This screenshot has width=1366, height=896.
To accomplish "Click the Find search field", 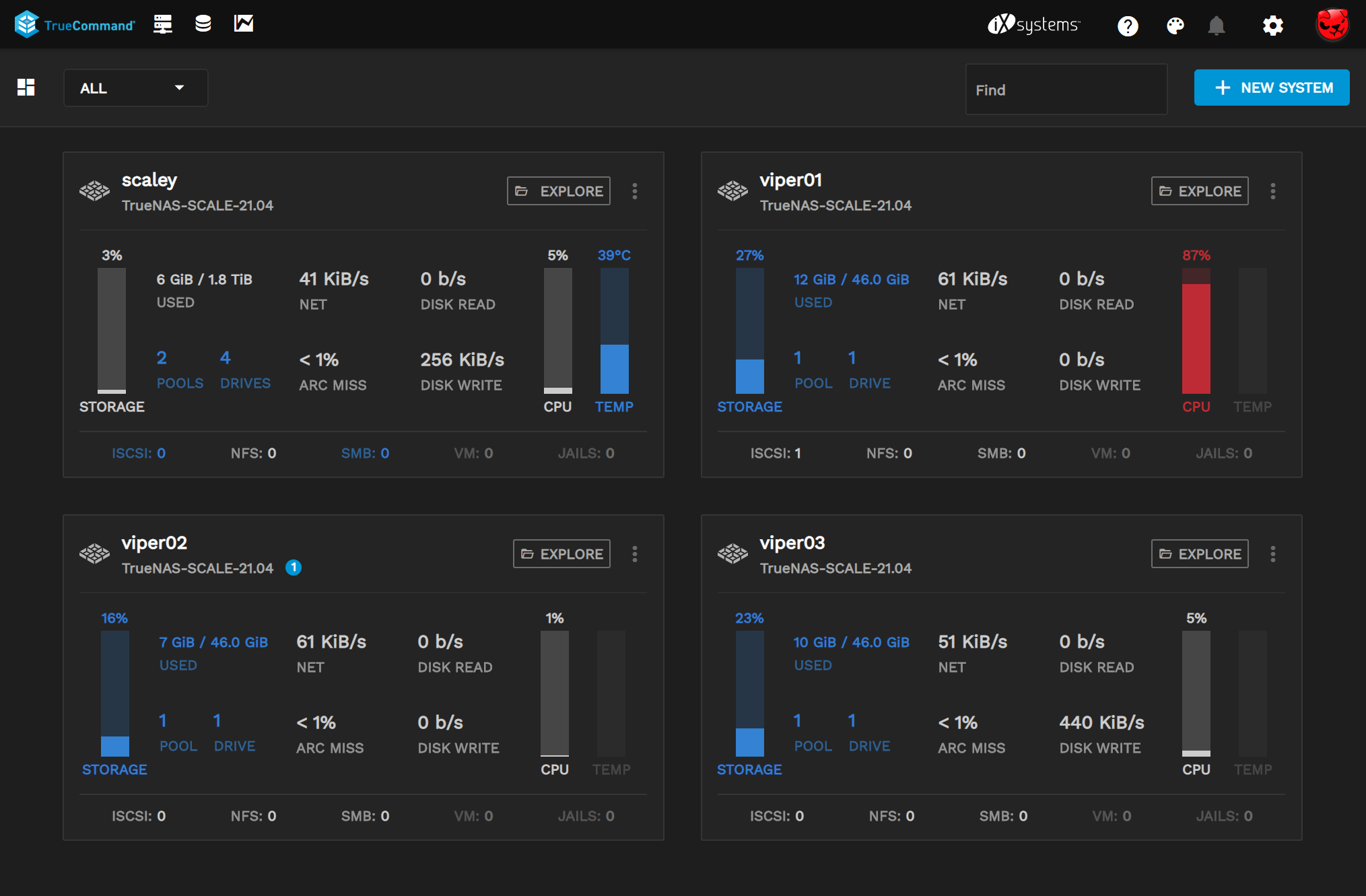I will point(1066,90).
